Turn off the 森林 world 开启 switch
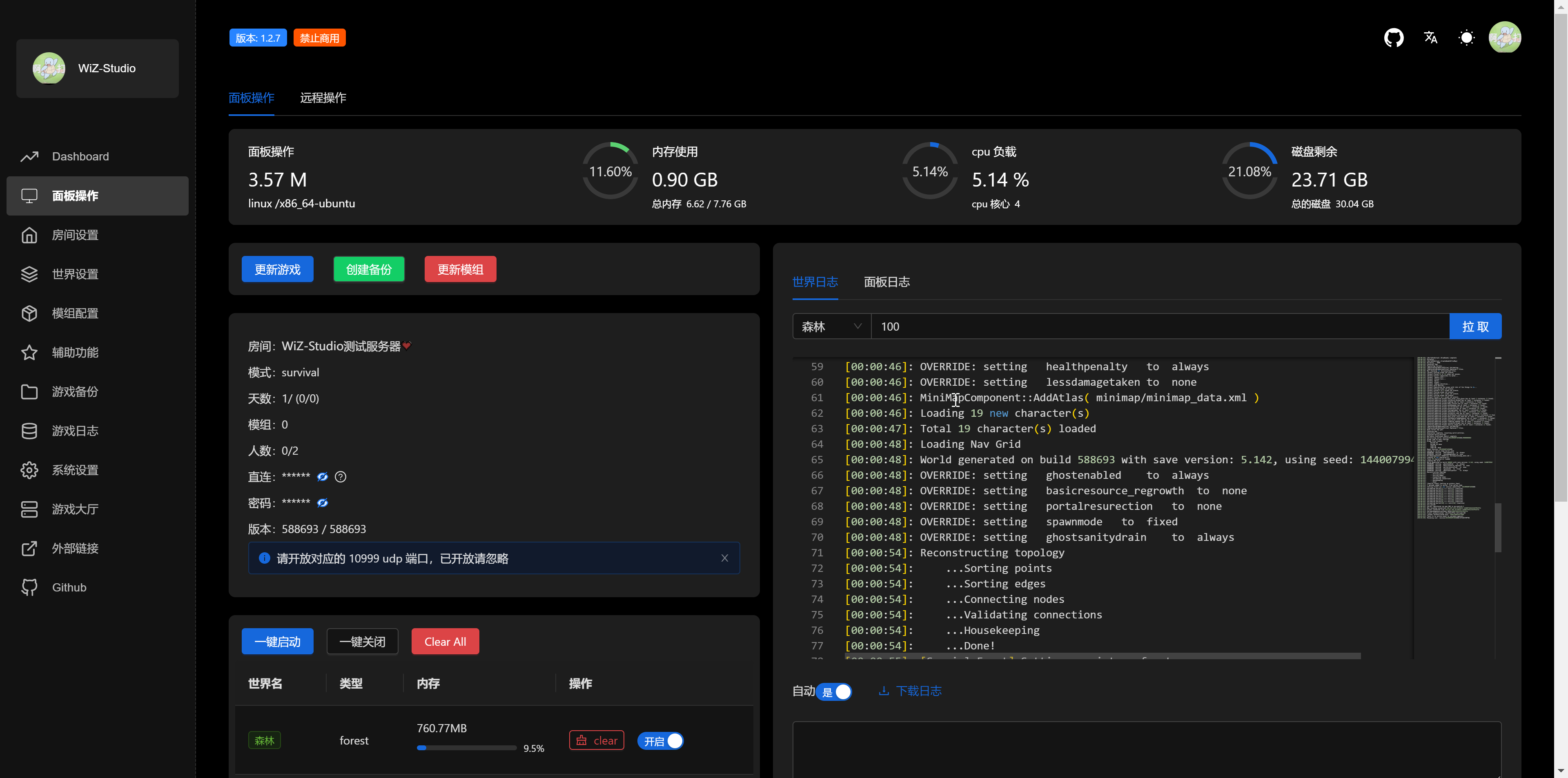1568x778 pixels. pyautogui.click(x=661, y=741)
